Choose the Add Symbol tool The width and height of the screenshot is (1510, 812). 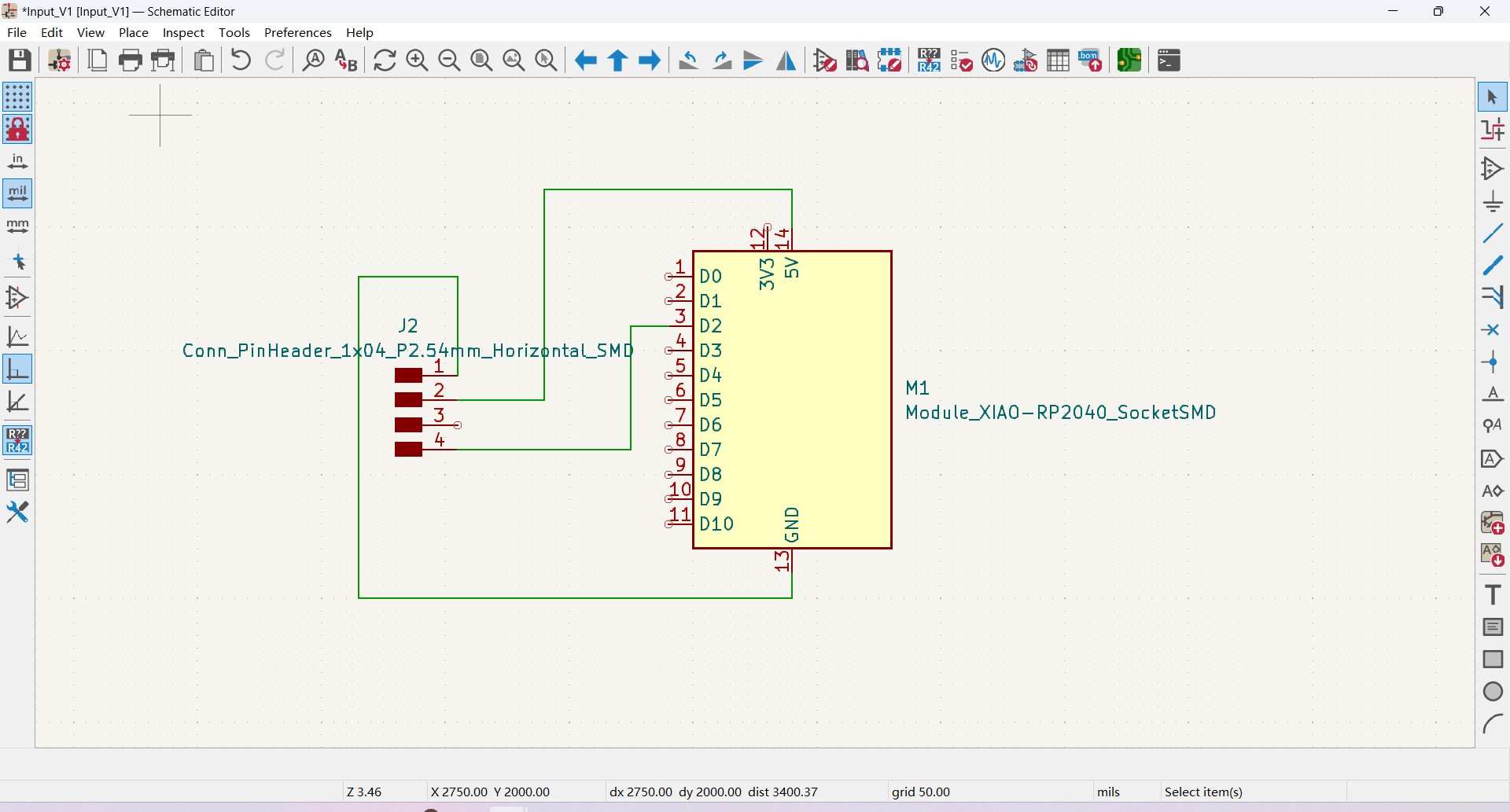(1492, 168)
